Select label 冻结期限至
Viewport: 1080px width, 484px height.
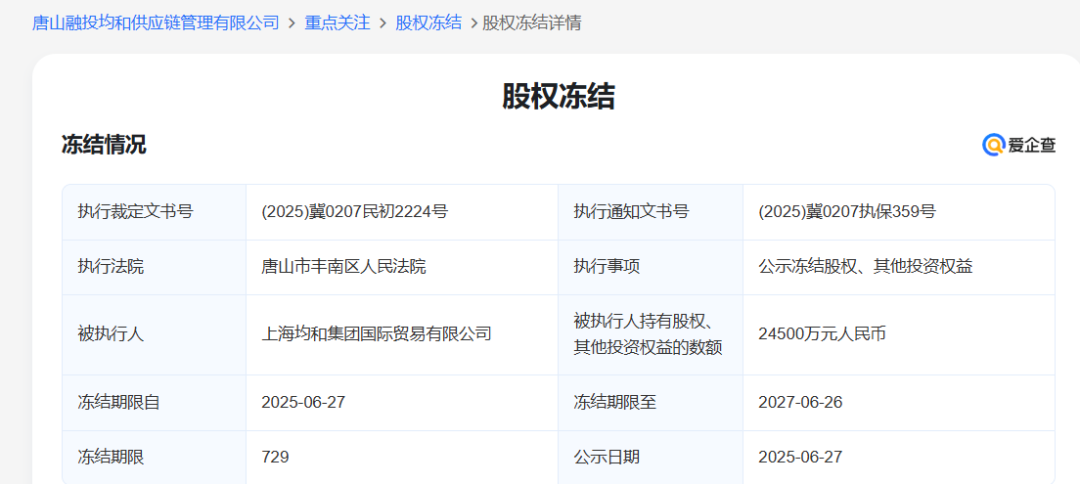(614, 402)
